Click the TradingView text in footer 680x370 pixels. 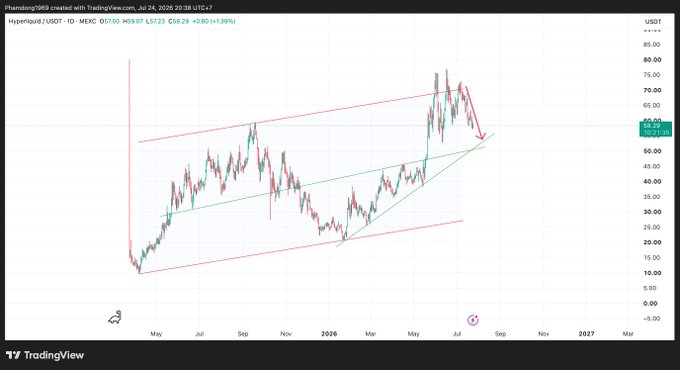[54, 356]
